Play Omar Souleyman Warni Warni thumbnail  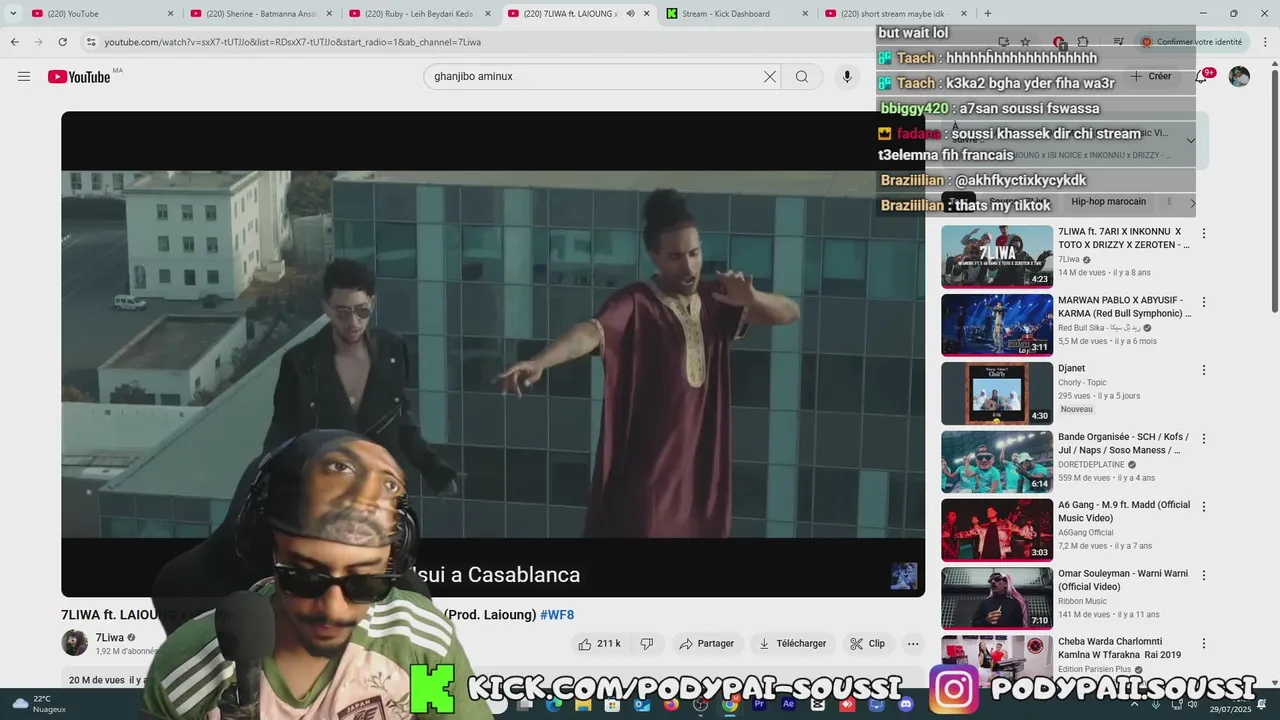click(x=997, y=599)
